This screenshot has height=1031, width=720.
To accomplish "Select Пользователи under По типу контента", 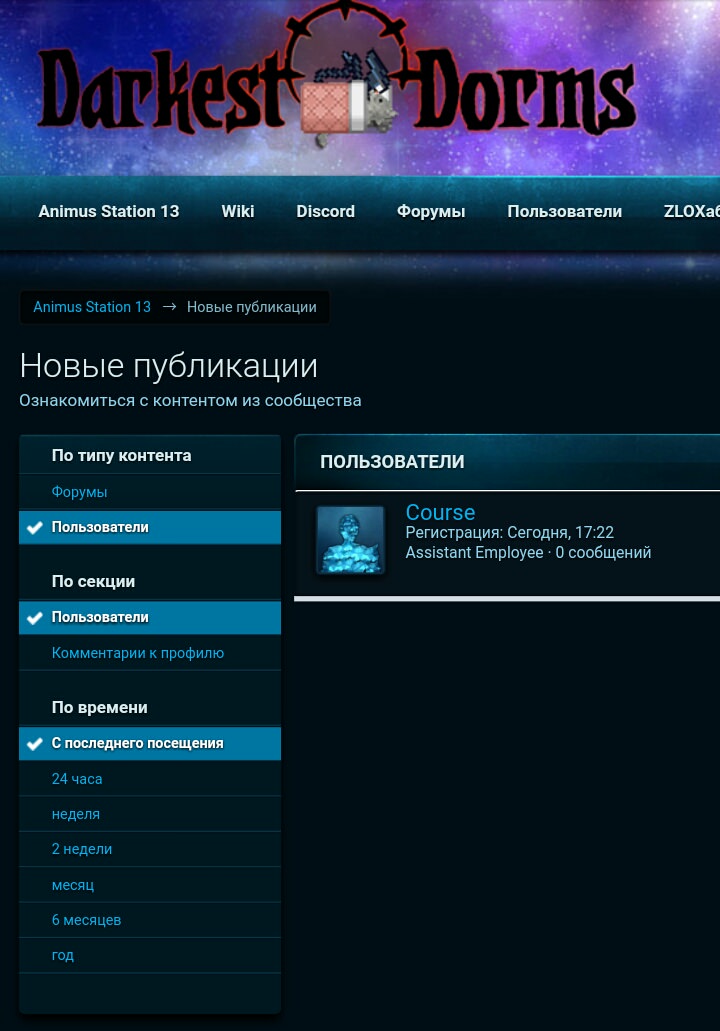I will [150, 527].
